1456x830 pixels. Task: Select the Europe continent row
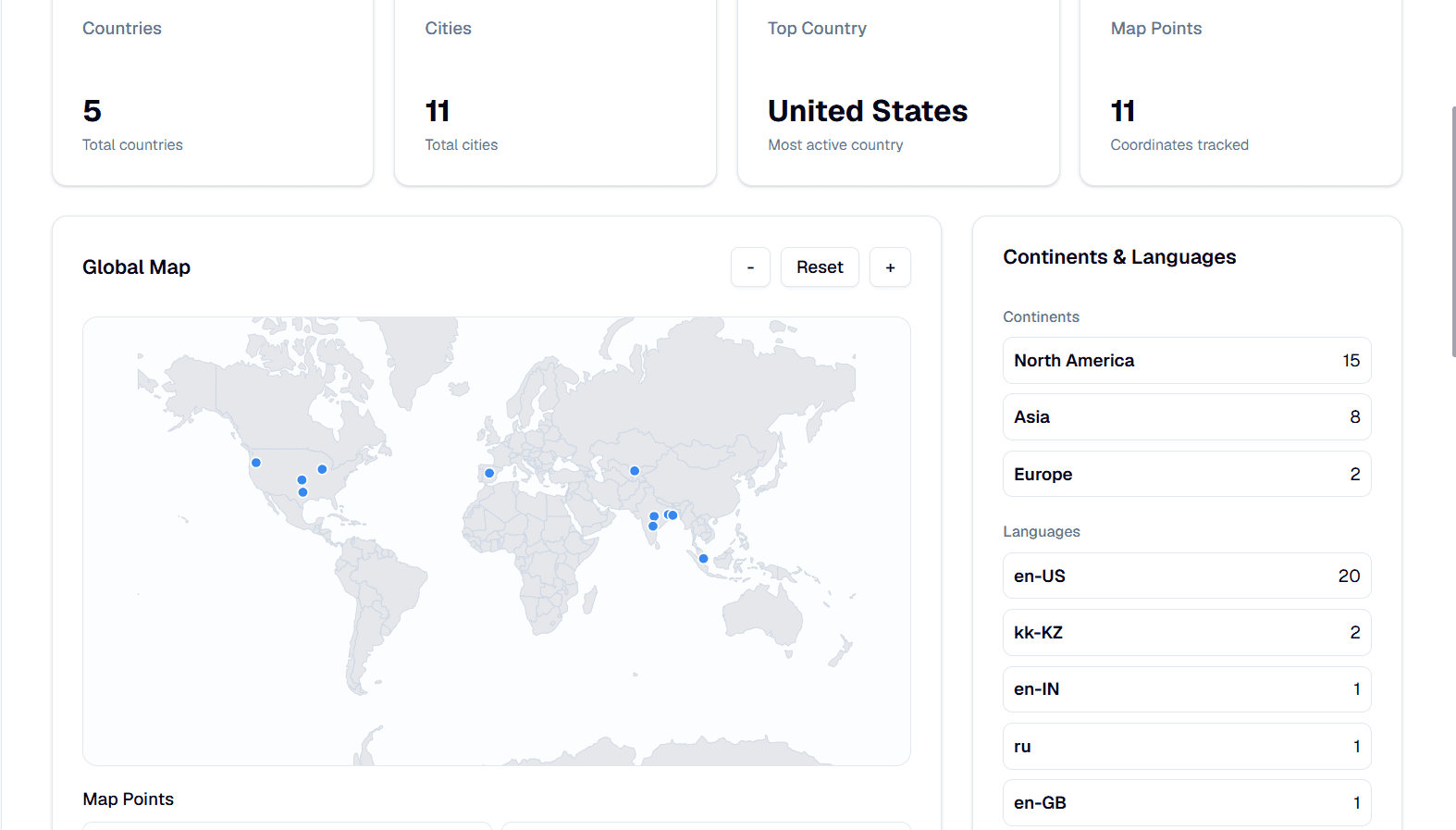tap(1187, 474)
